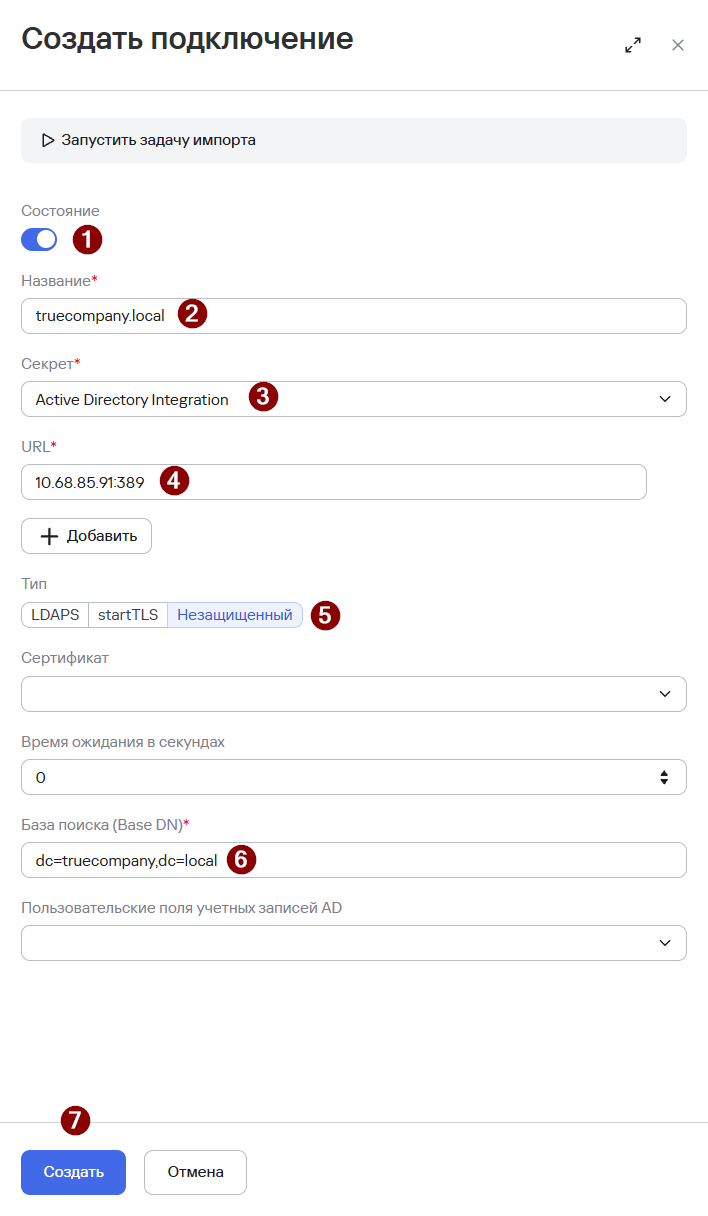Open the AD custom fields dropdown
This screenshot has height=1216, width=708.
(354, 943)
